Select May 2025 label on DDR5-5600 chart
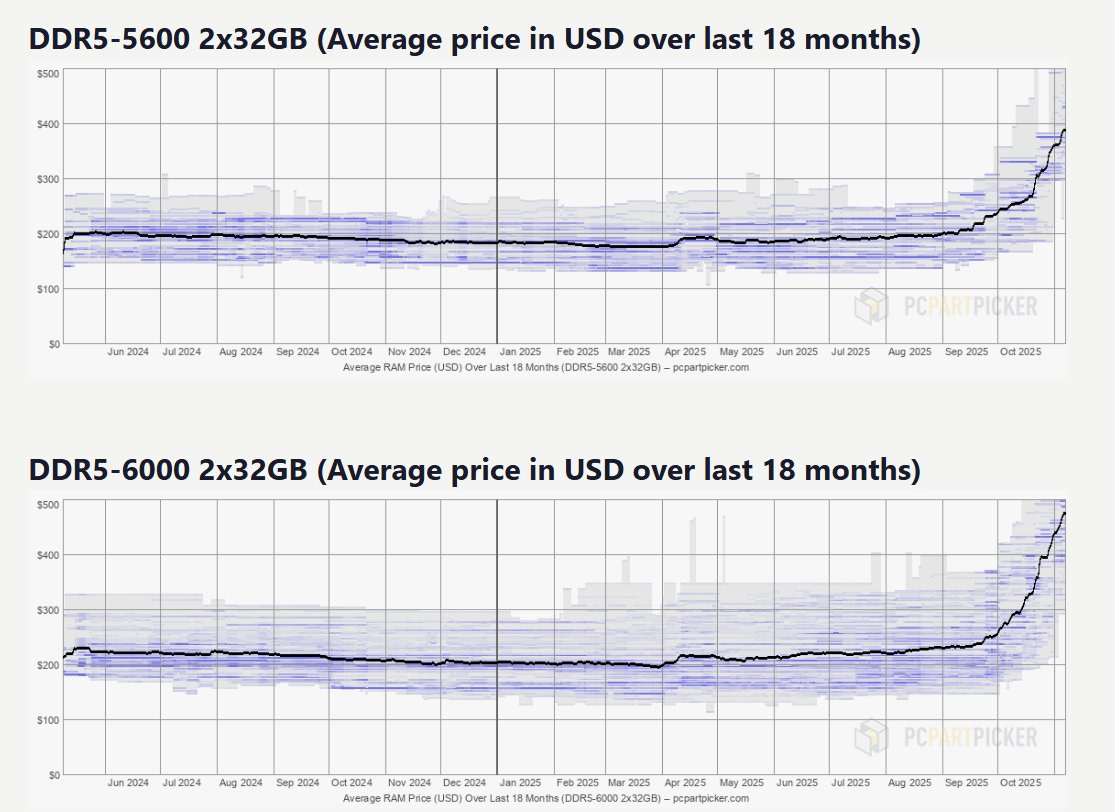 click(x=741, y=352)
